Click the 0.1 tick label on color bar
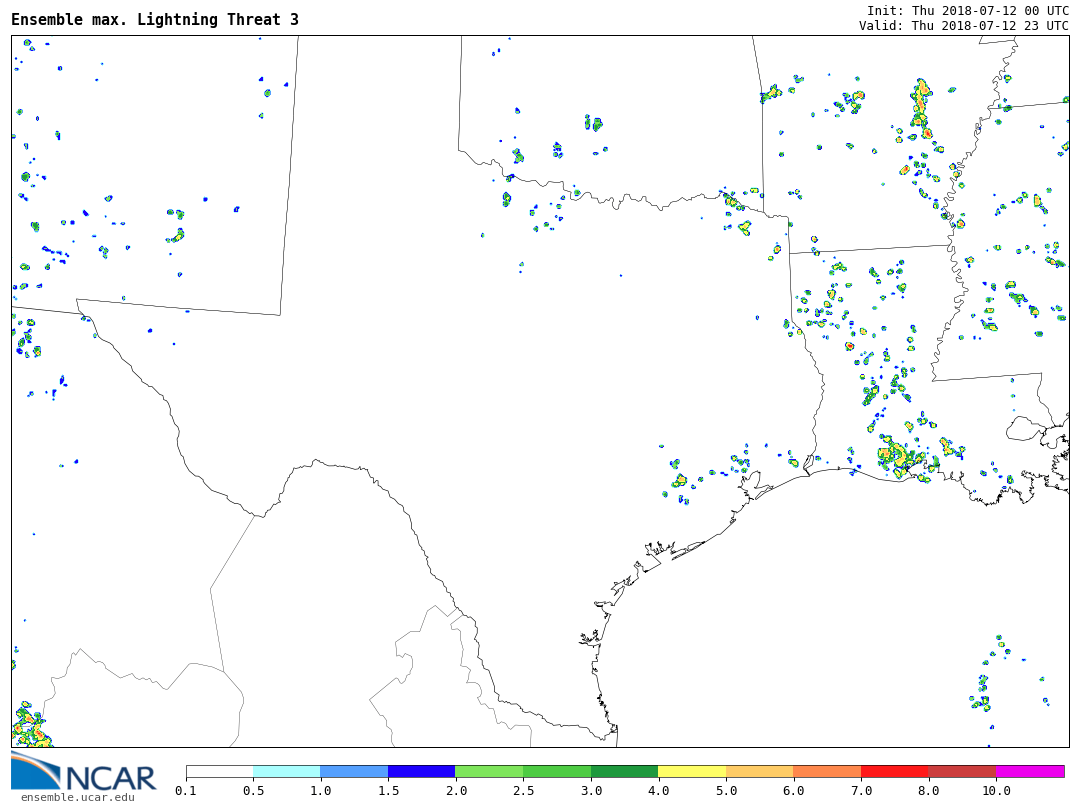The height and width of the screenshot is (810, 1080). [x=186, y=791]
